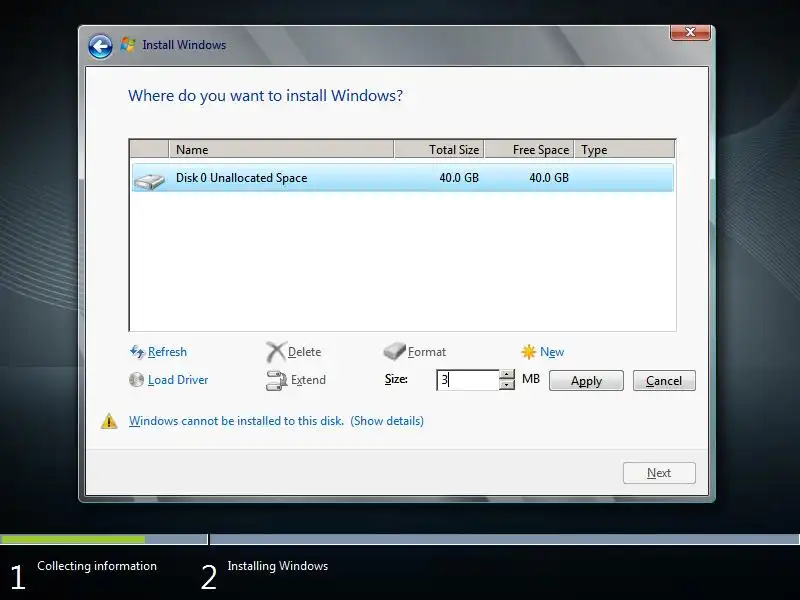
Task: Click the 'MB' unit label
Action: 531,379
